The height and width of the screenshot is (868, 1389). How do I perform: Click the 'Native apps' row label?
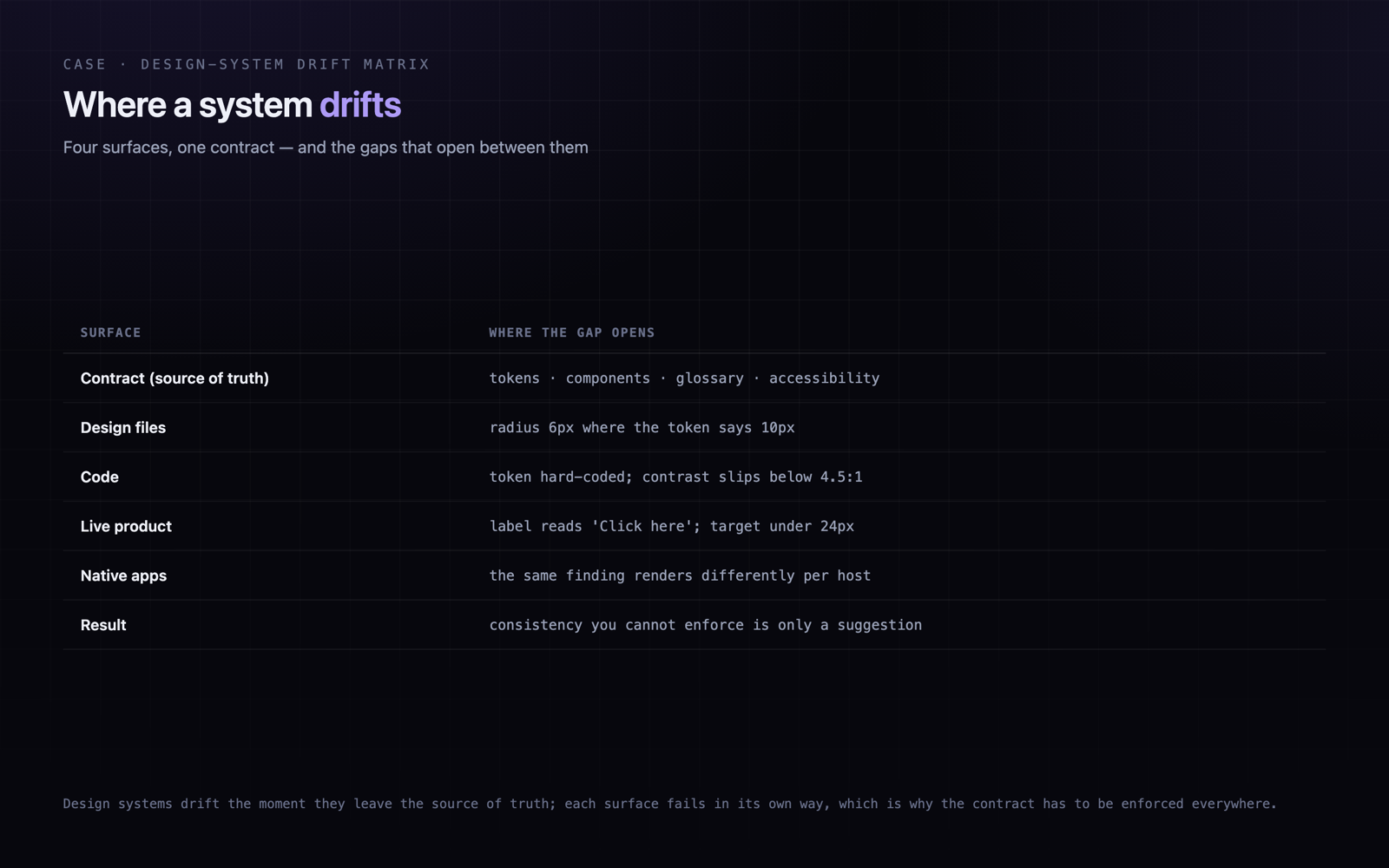[x=123, y=576]
